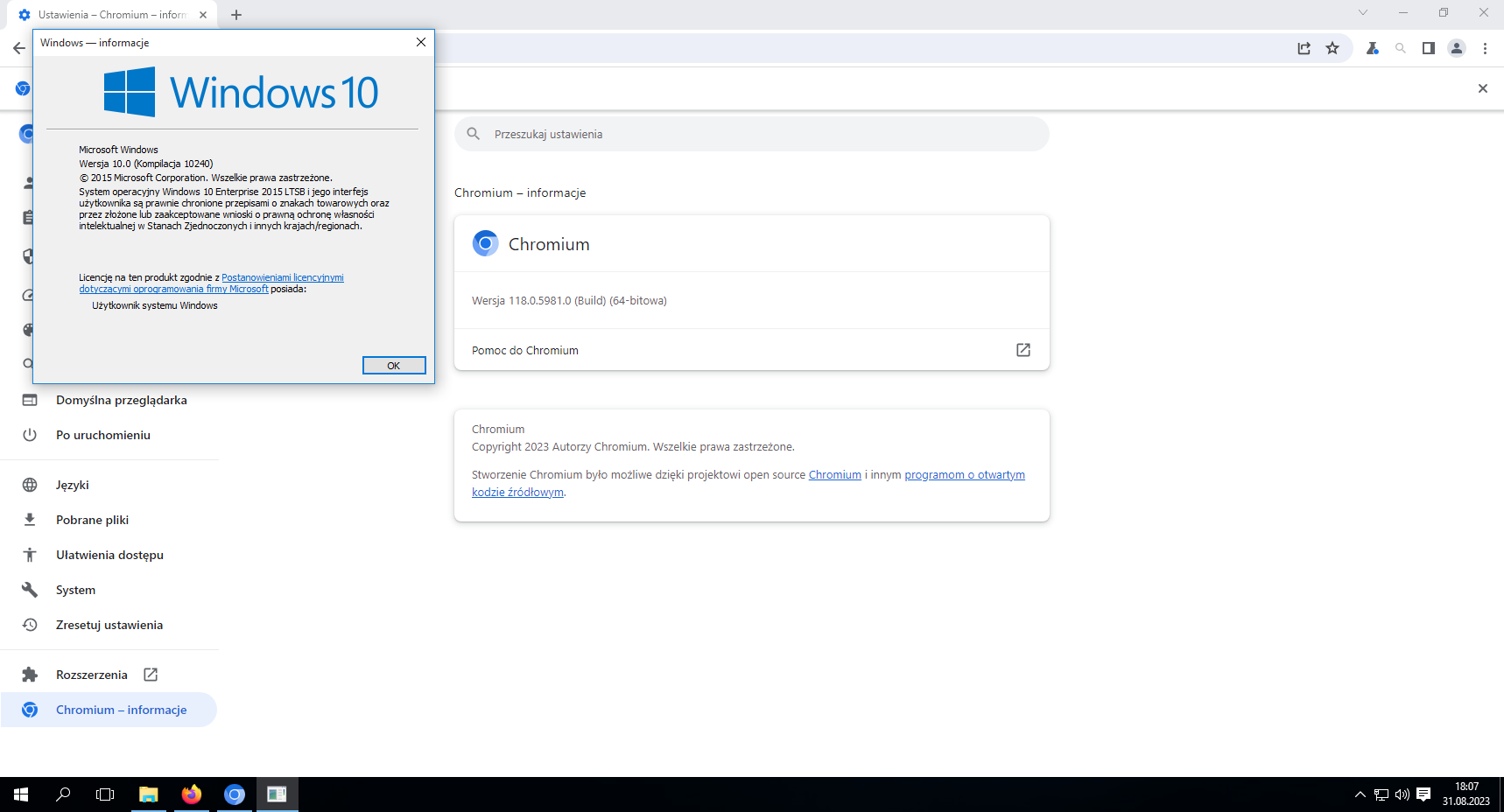Open the programom o otwartym kodzie źródłowym link

point(748,484)
